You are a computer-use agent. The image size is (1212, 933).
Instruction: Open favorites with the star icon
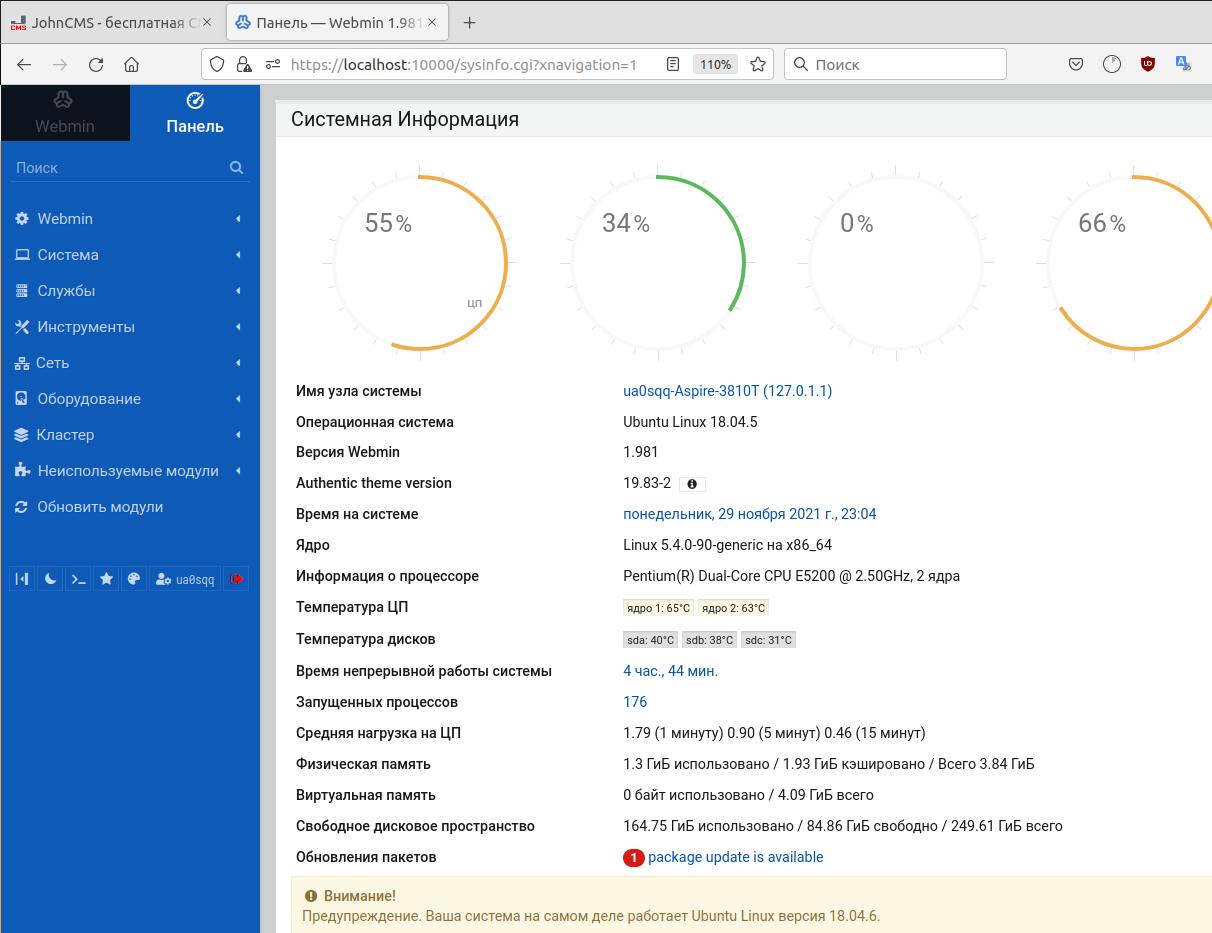point(106,579)
